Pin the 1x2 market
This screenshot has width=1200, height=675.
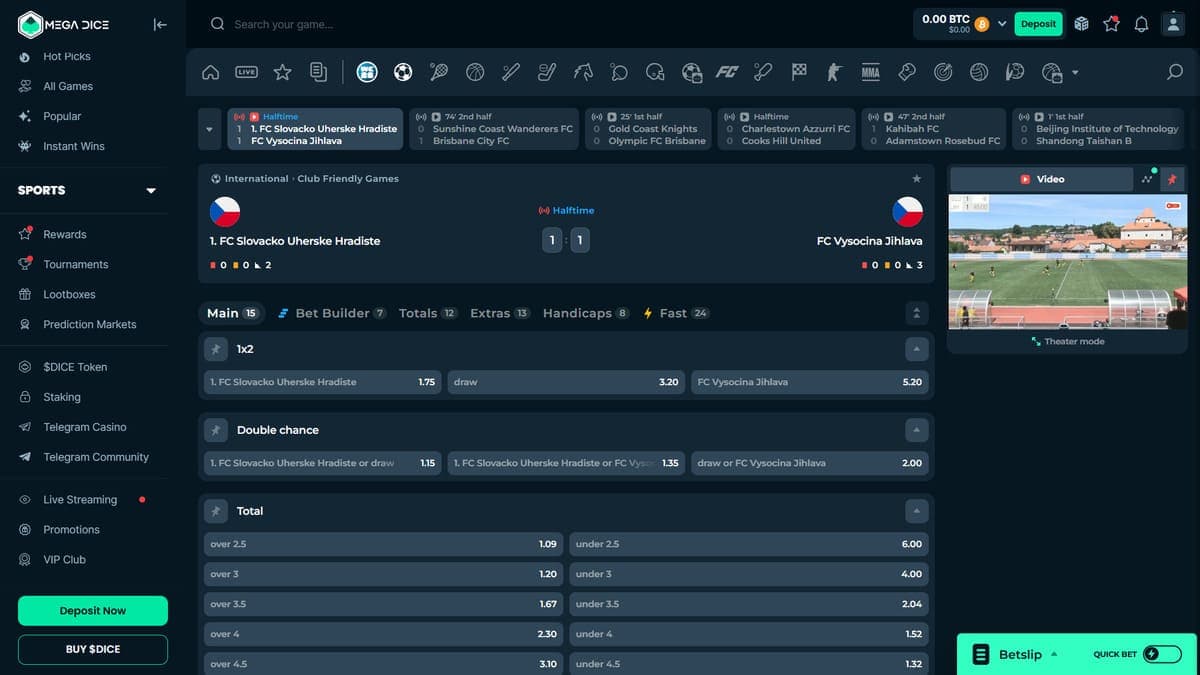click(x=215, y=350)
